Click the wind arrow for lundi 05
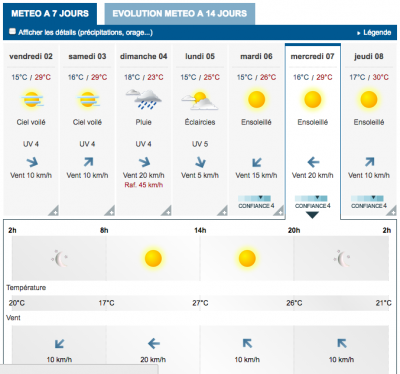 click(200, 162)
